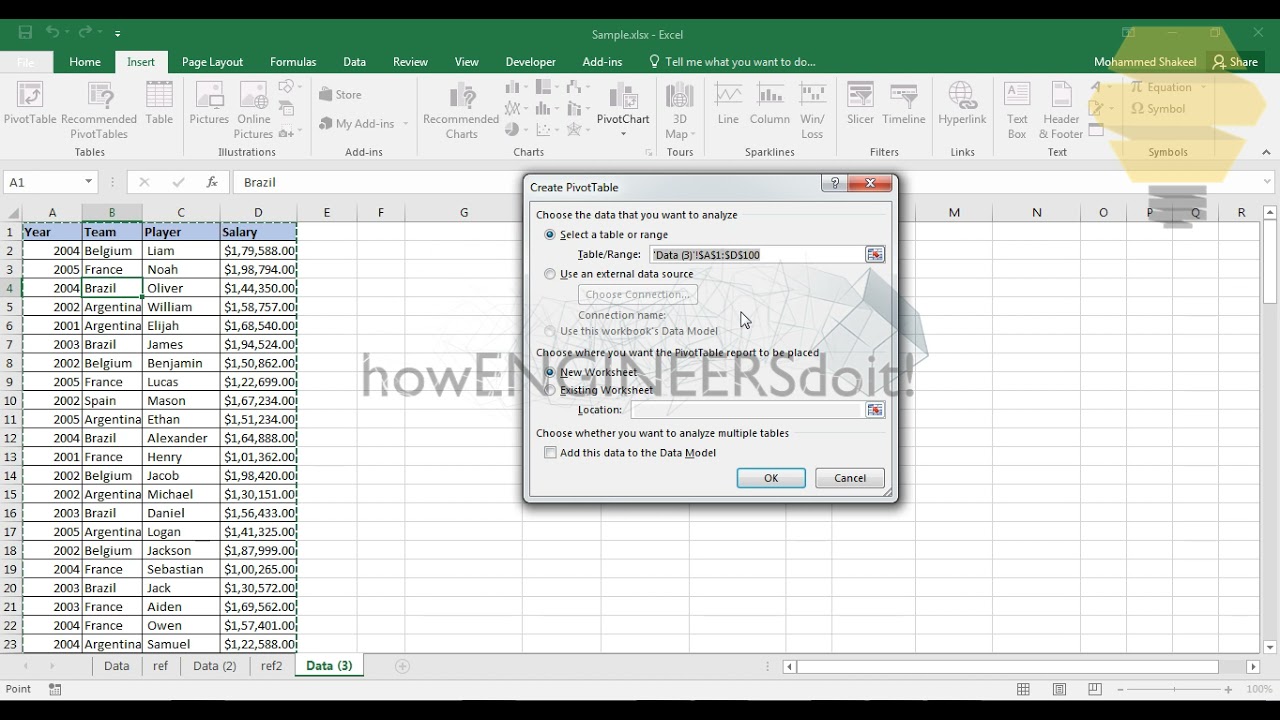Image resolution: width=1280 pixels, height=720 pixels.
Task: Click the Slicer filter icon
Action: pyautogui.click(x=860, y=103)
